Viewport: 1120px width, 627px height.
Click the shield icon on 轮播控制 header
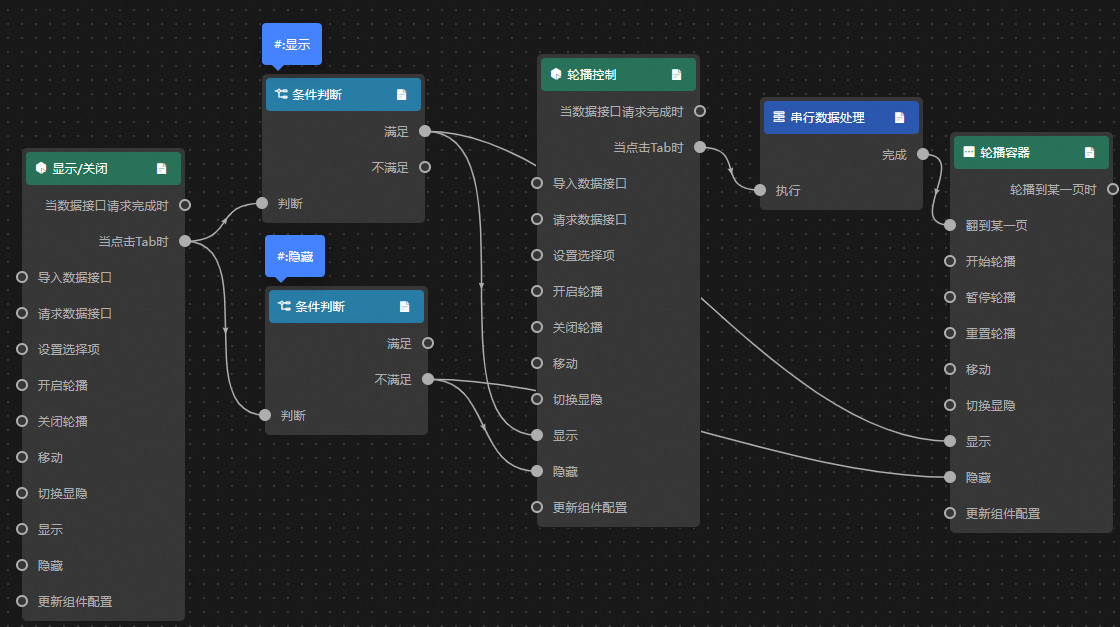(554, 73)
